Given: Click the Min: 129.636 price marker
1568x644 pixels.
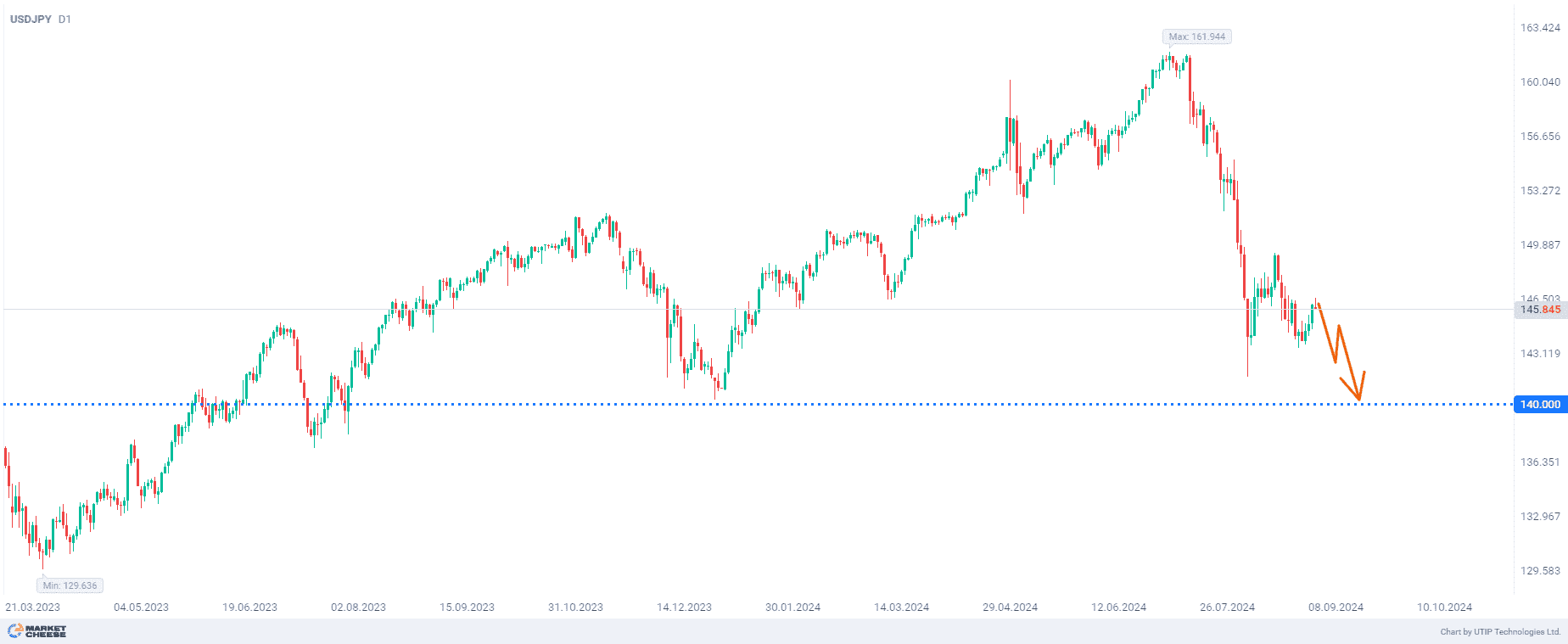Looking at the screenshot, I should point(70,585).
